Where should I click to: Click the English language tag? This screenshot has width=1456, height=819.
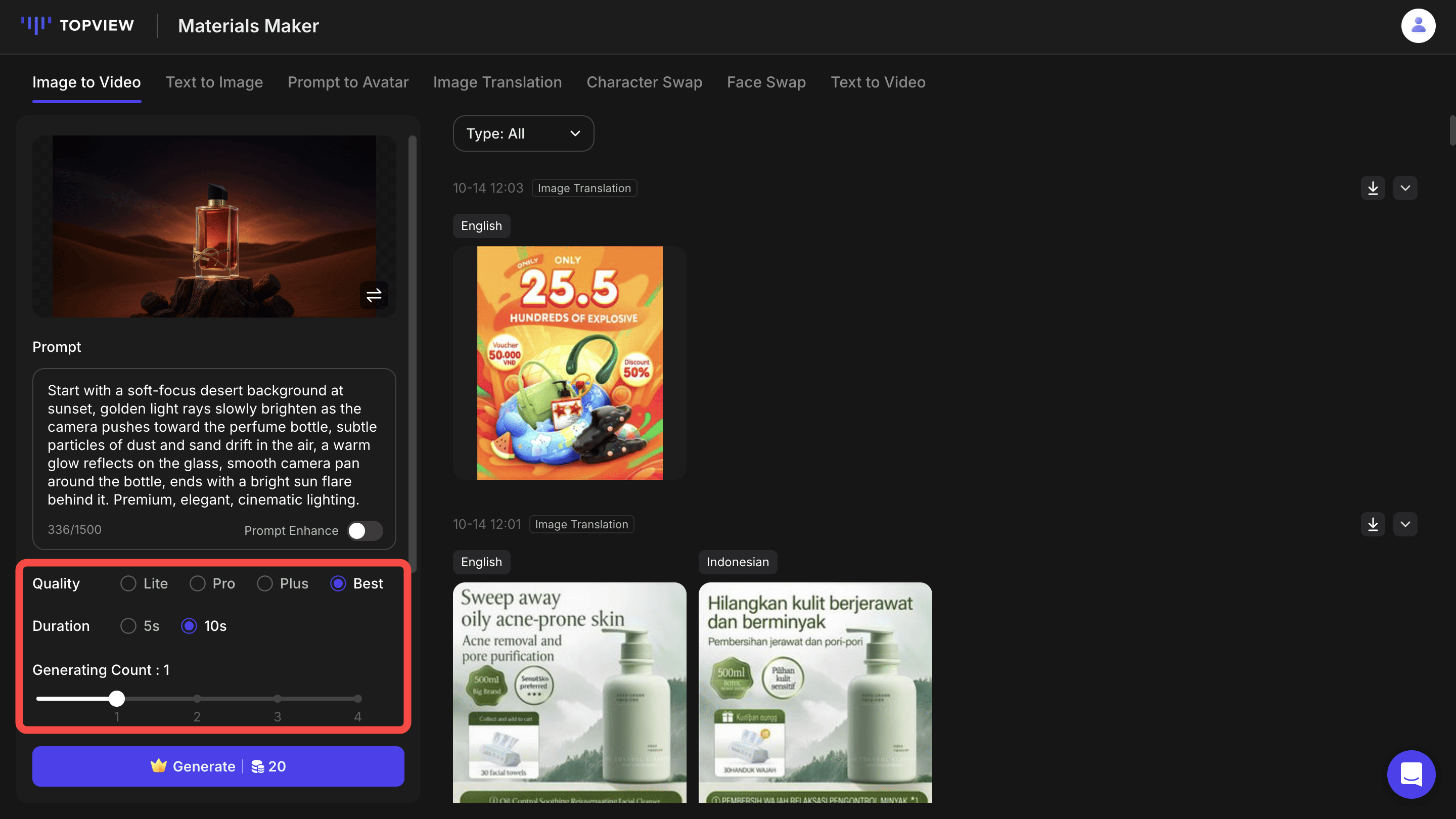[481, 225]
